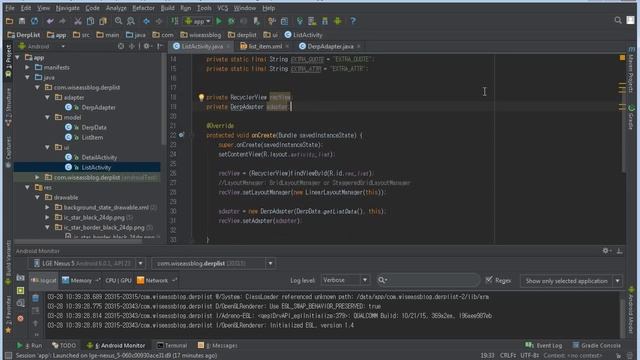Screen dimensions: 640x360
Task: Collapse the drawable folder
Action: tap(37, 198)
